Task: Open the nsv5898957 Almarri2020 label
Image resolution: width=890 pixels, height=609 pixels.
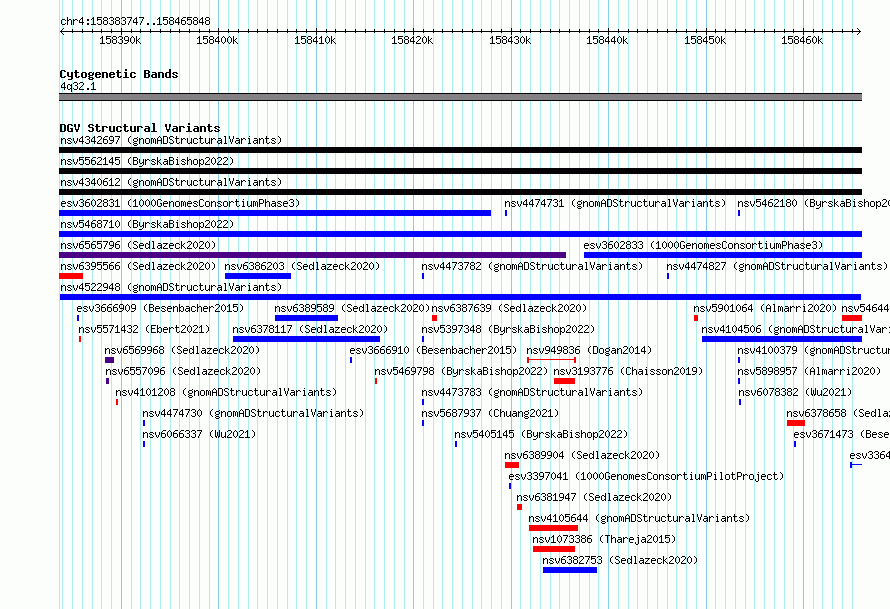Action: click(x=809, y=371)
